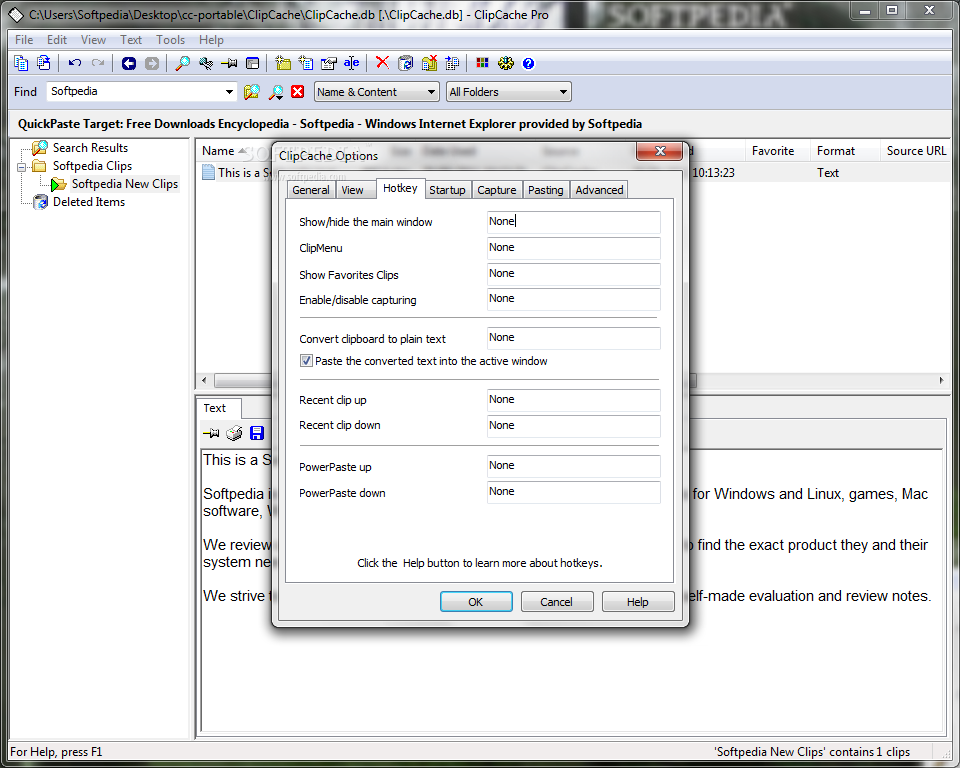Click the rename (a|e) toolbar icon
This screenshot has height=768, width=960.
pos(351,63)
